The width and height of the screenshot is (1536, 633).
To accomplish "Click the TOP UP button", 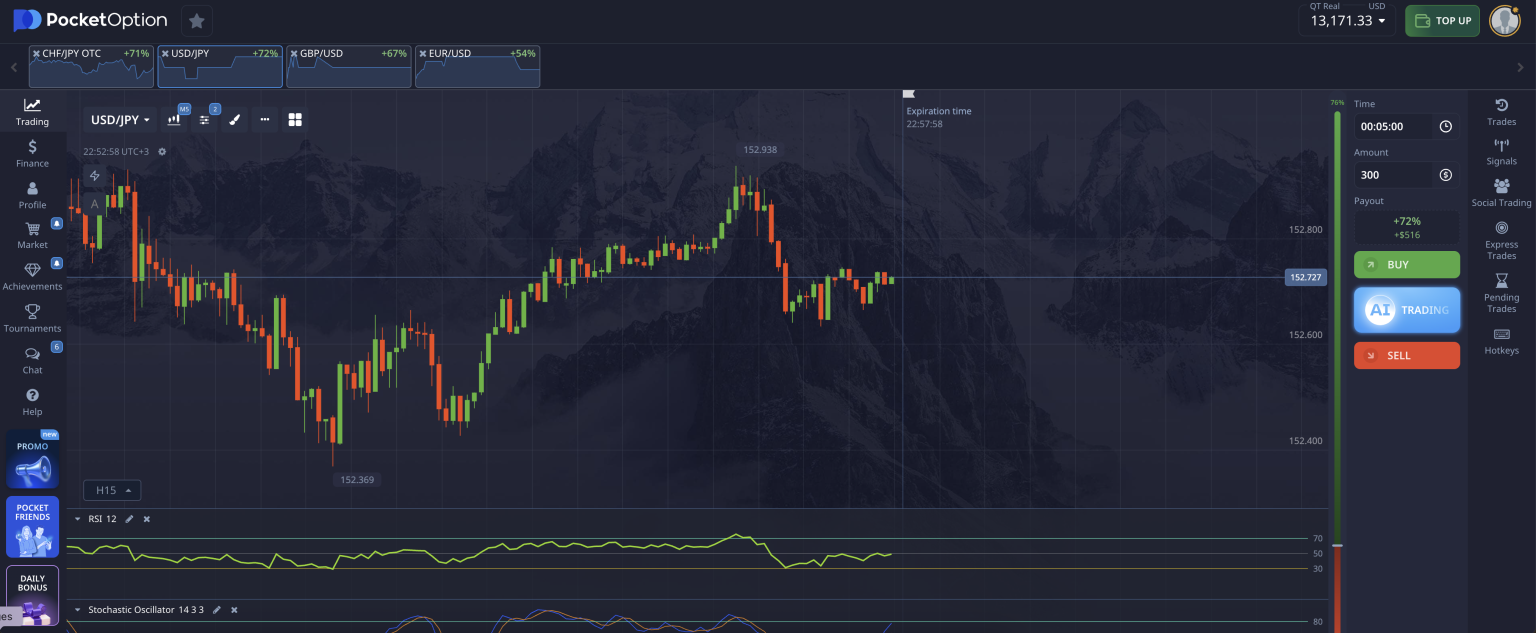I will click(1442, 21).
